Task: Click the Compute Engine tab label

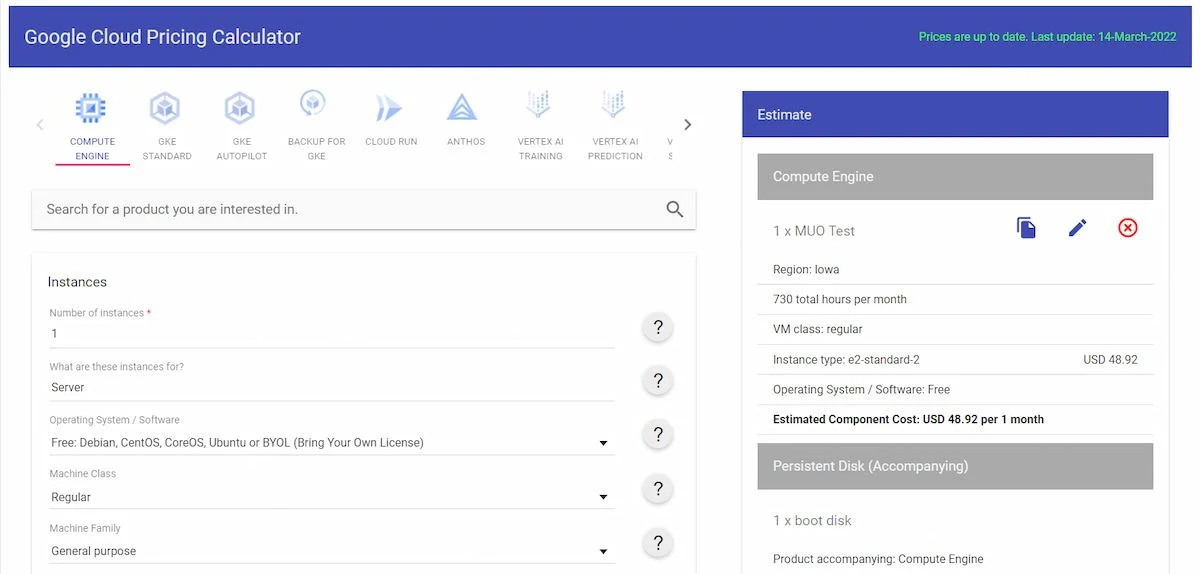Action: coord(92,149)
